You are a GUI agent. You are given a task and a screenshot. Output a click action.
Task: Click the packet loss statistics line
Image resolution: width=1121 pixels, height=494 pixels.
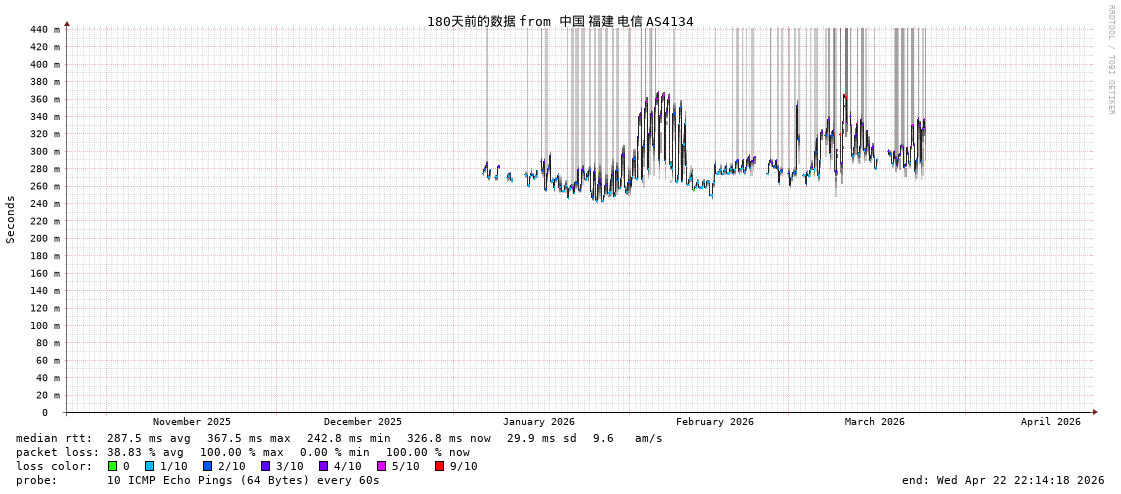243,452
